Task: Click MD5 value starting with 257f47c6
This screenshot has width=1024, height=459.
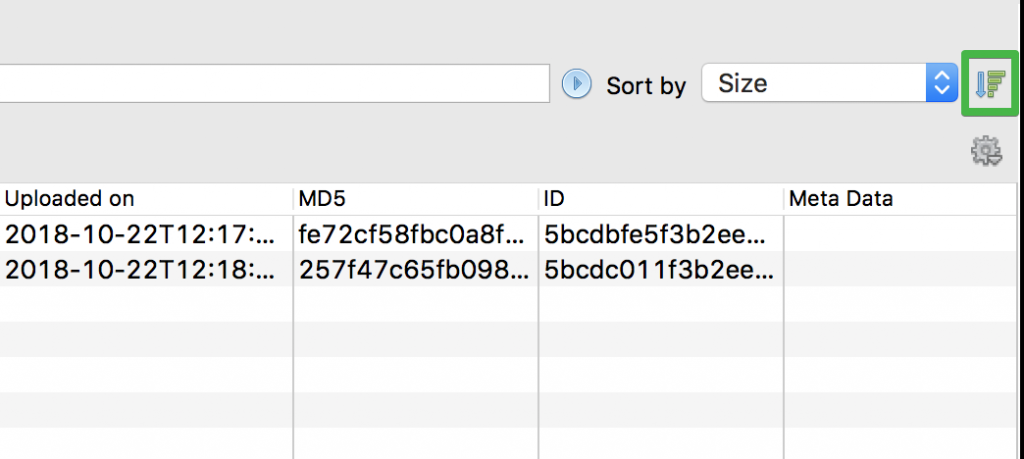Action: point(410,269)
